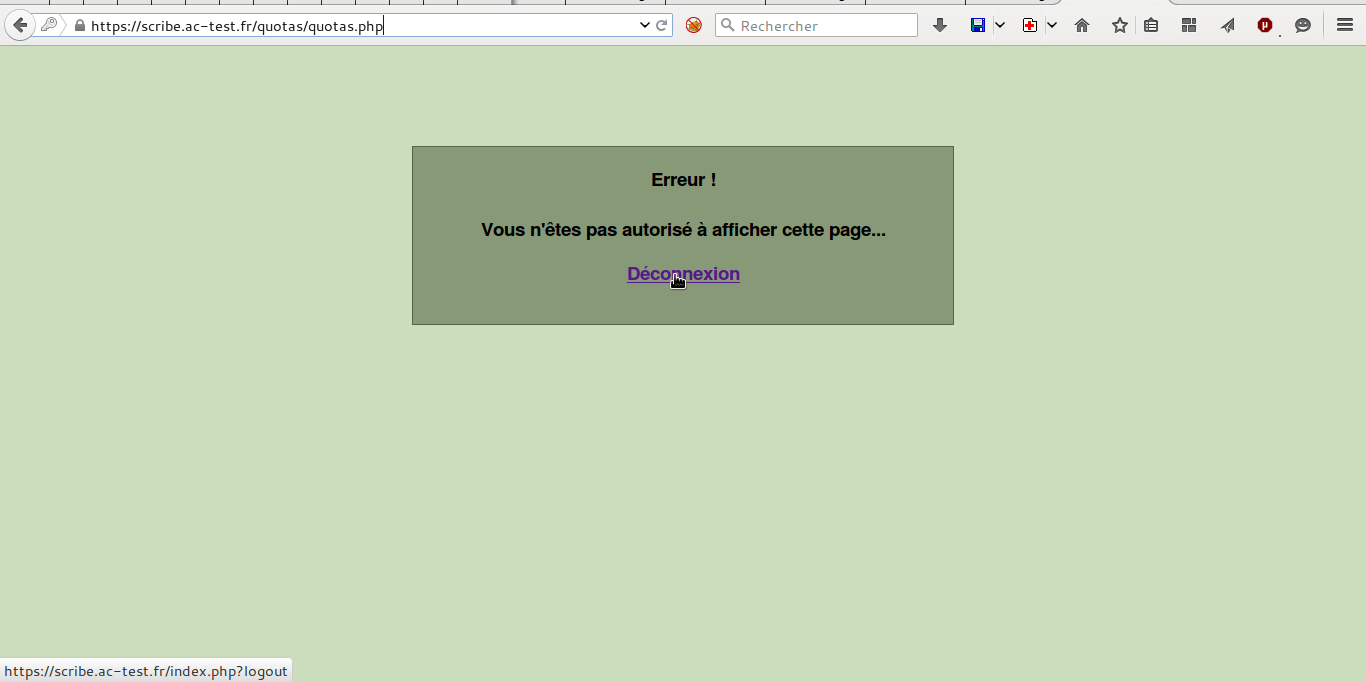Expand dropdown next to red cross icon
Image resolution: width=1366 pixels, height=682 pixels.
1052,25
